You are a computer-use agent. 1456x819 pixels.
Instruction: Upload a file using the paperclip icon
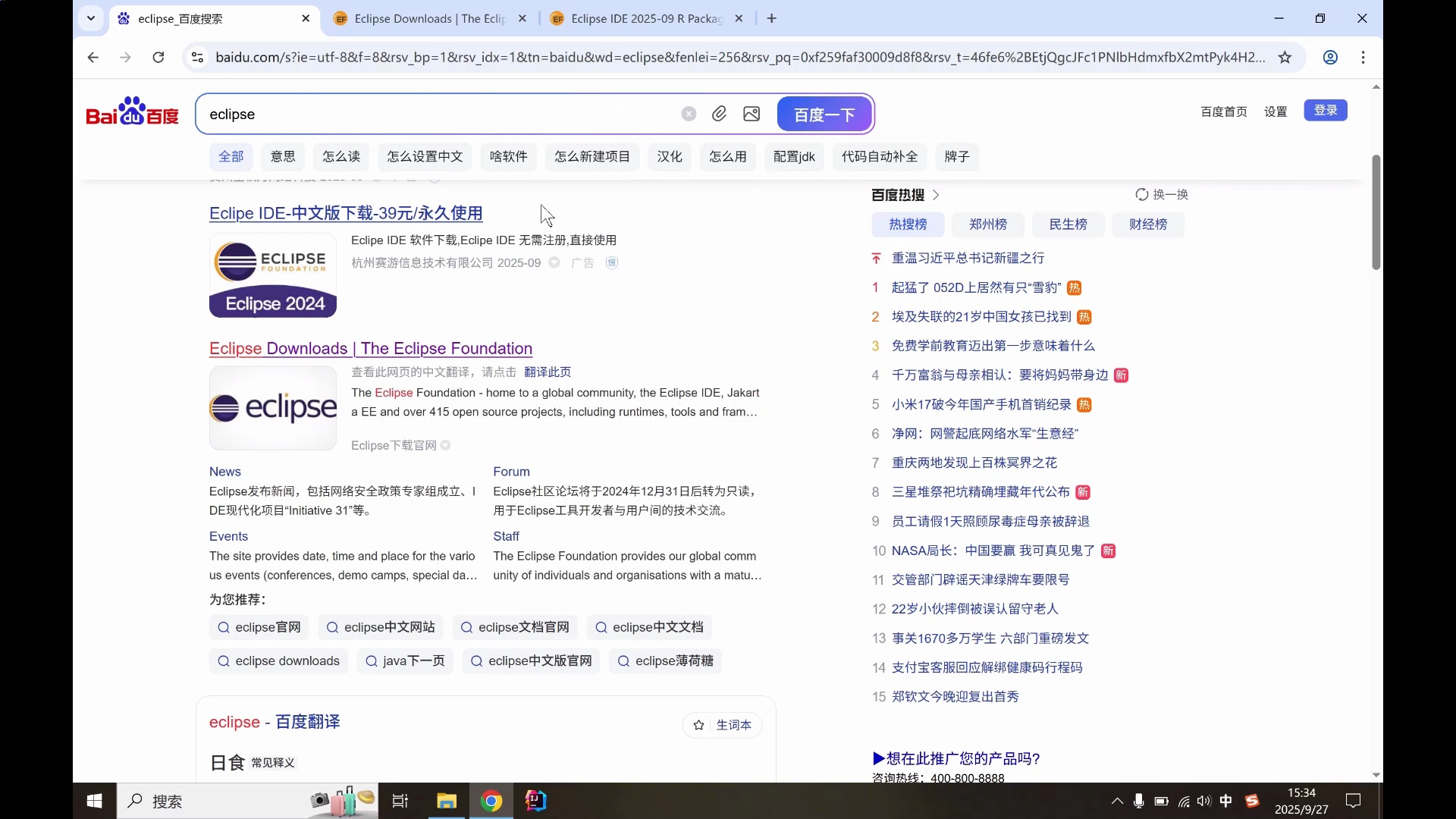(719, 114)
